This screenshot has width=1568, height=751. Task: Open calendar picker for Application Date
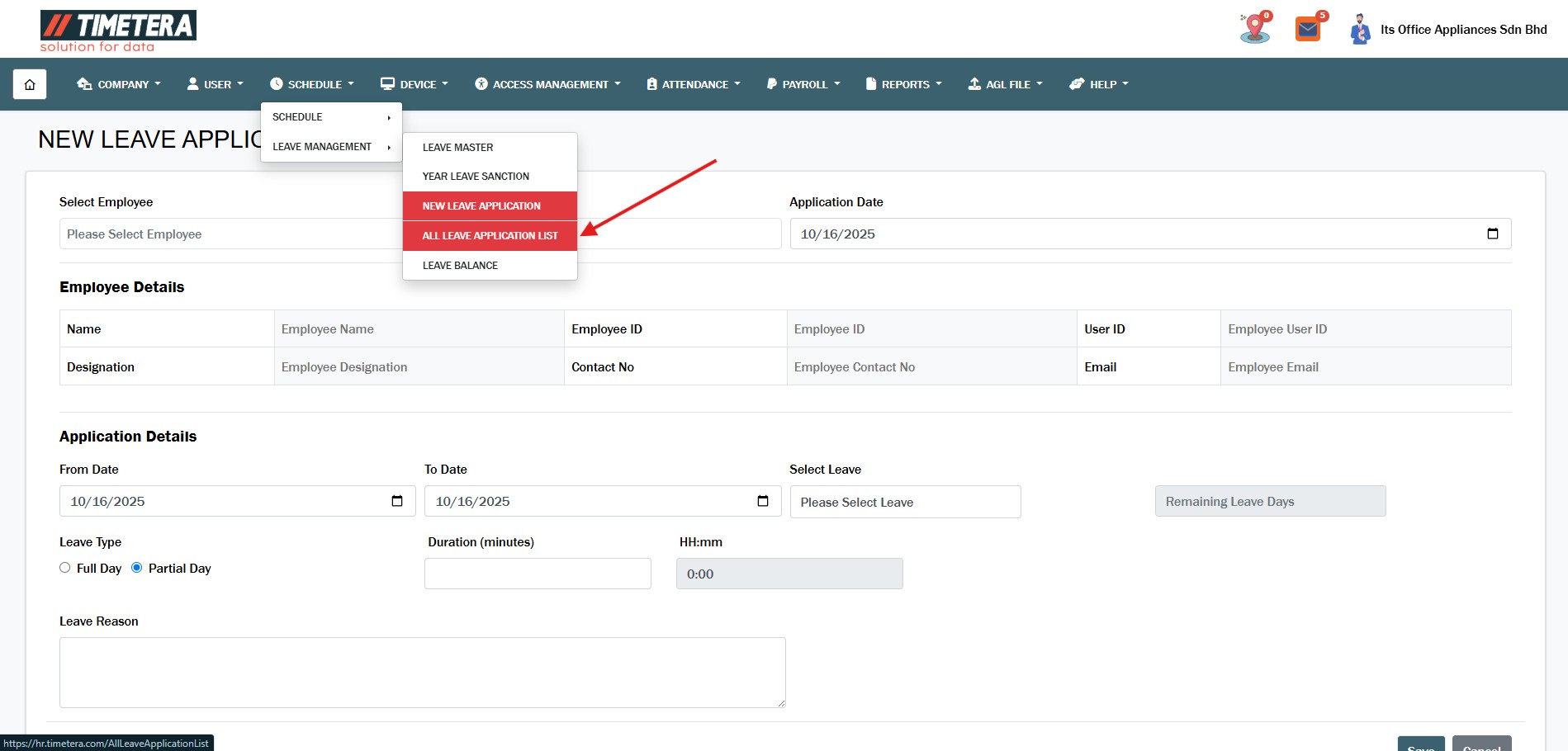pos(1492,234)
